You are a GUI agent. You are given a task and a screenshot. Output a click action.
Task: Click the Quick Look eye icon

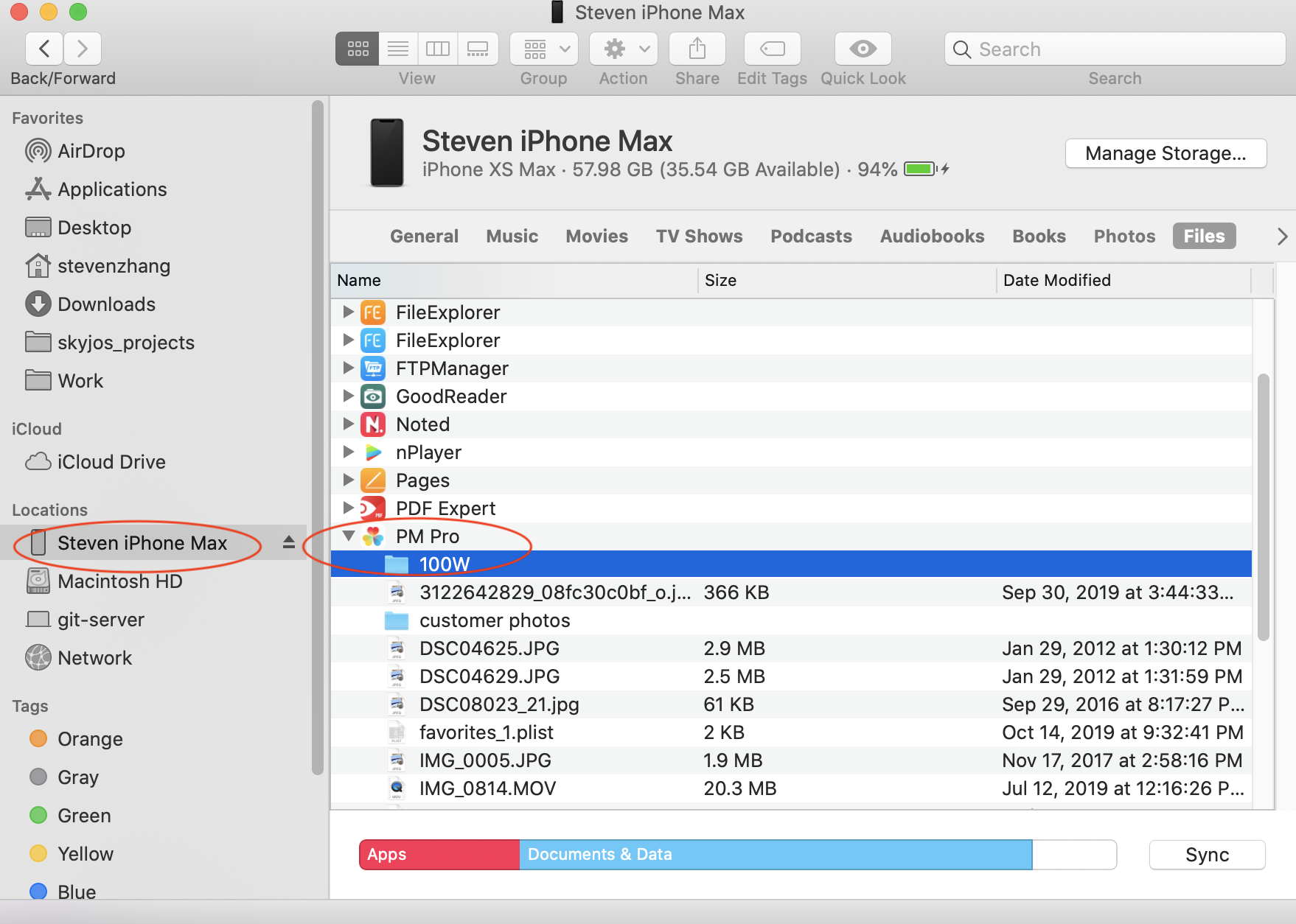click(x=863, y=49)
